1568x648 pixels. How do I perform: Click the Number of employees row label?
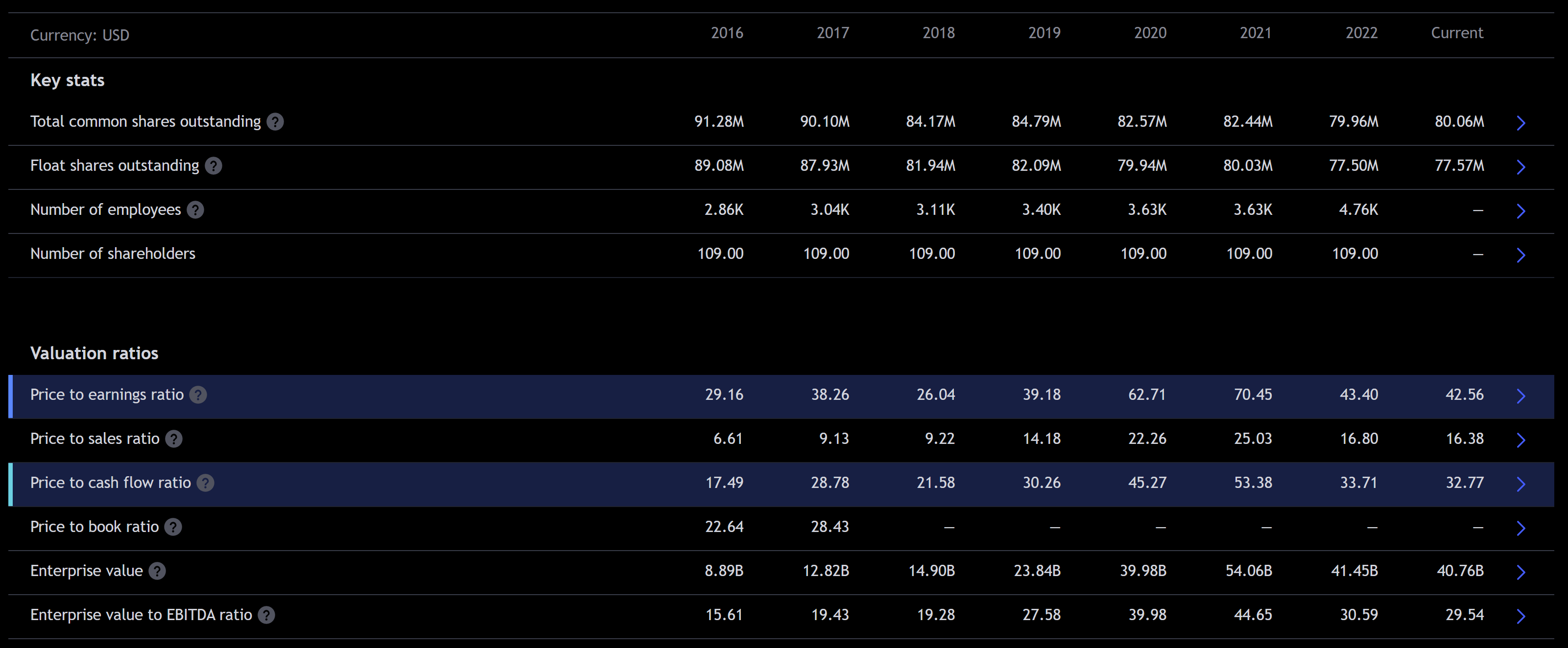(x=105, y=210)
